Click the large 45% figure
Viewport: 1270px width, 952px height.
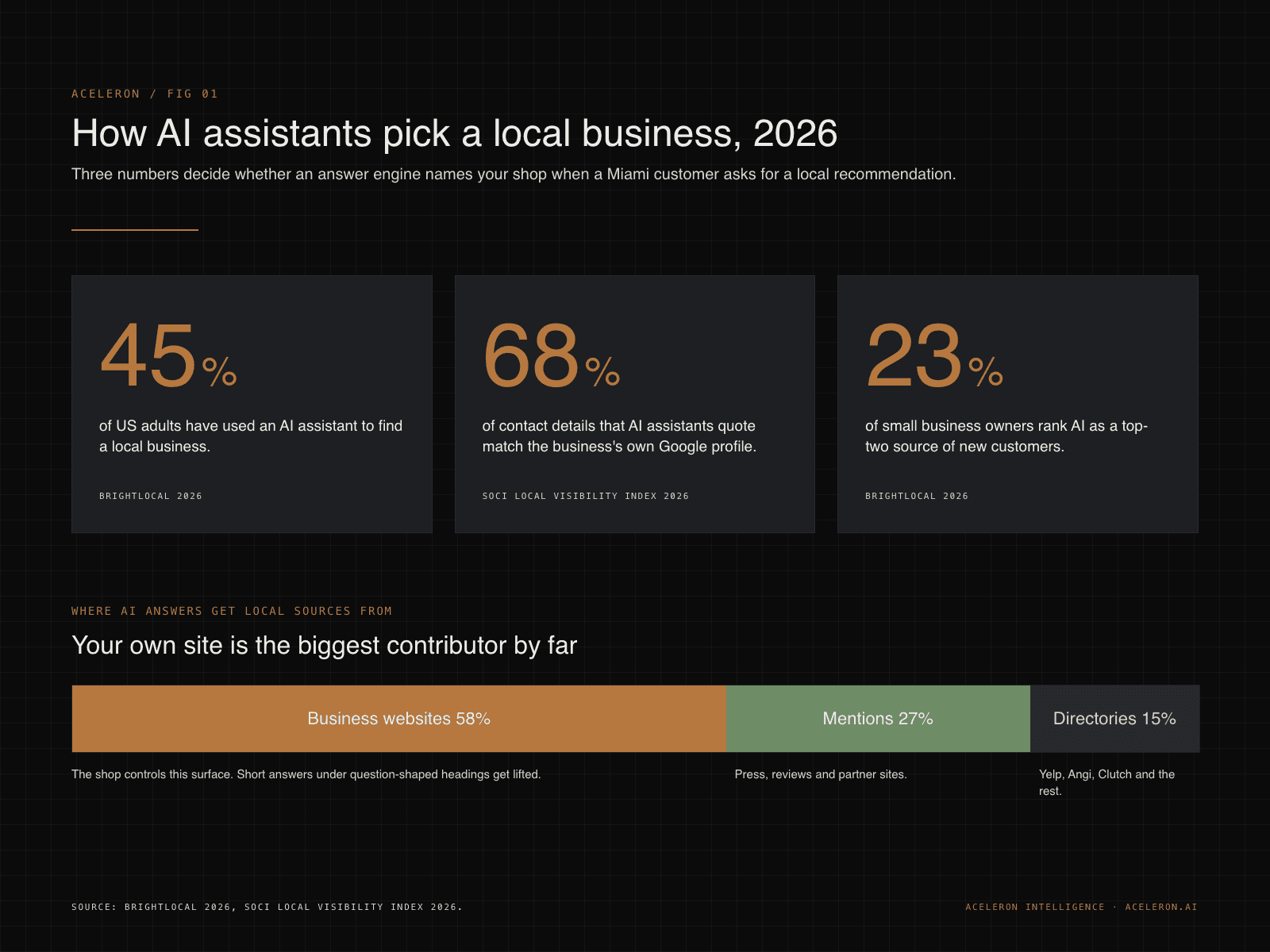(168, 355)
